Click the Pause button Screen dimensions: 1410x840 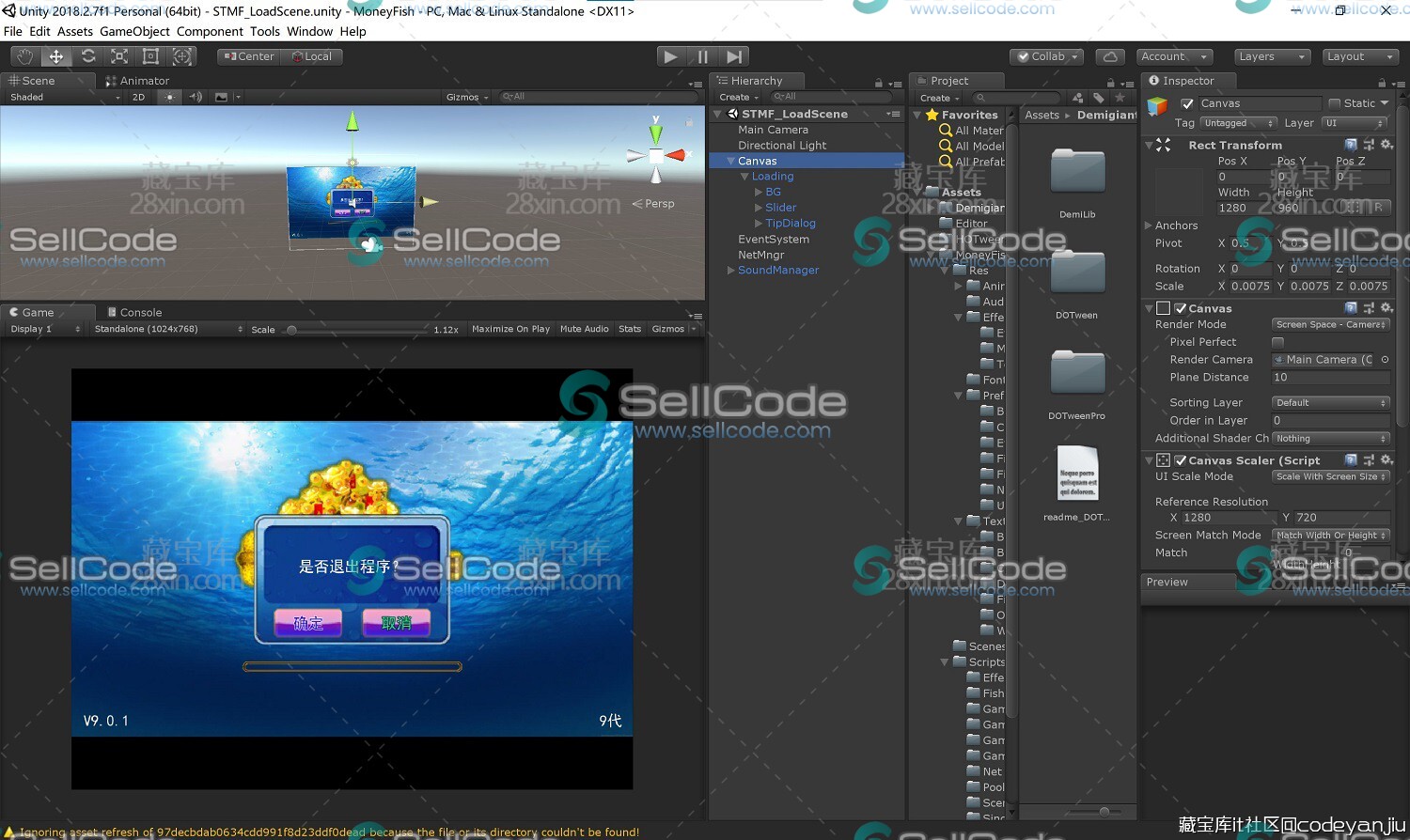tap(702, 56)
